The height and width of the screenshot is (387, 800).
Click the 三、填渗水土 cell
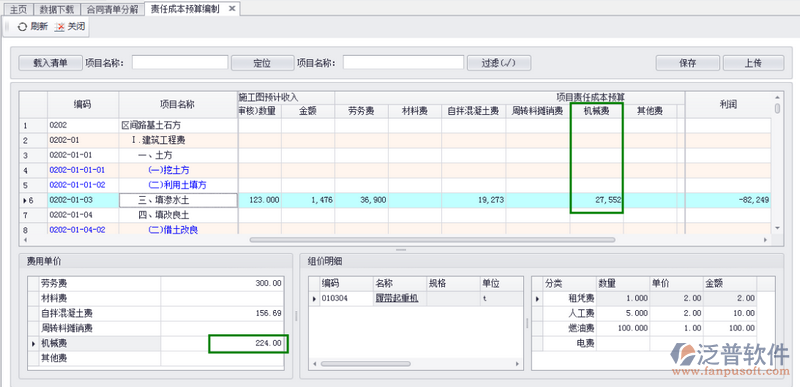pyautogui.click(x=178, y=200)
